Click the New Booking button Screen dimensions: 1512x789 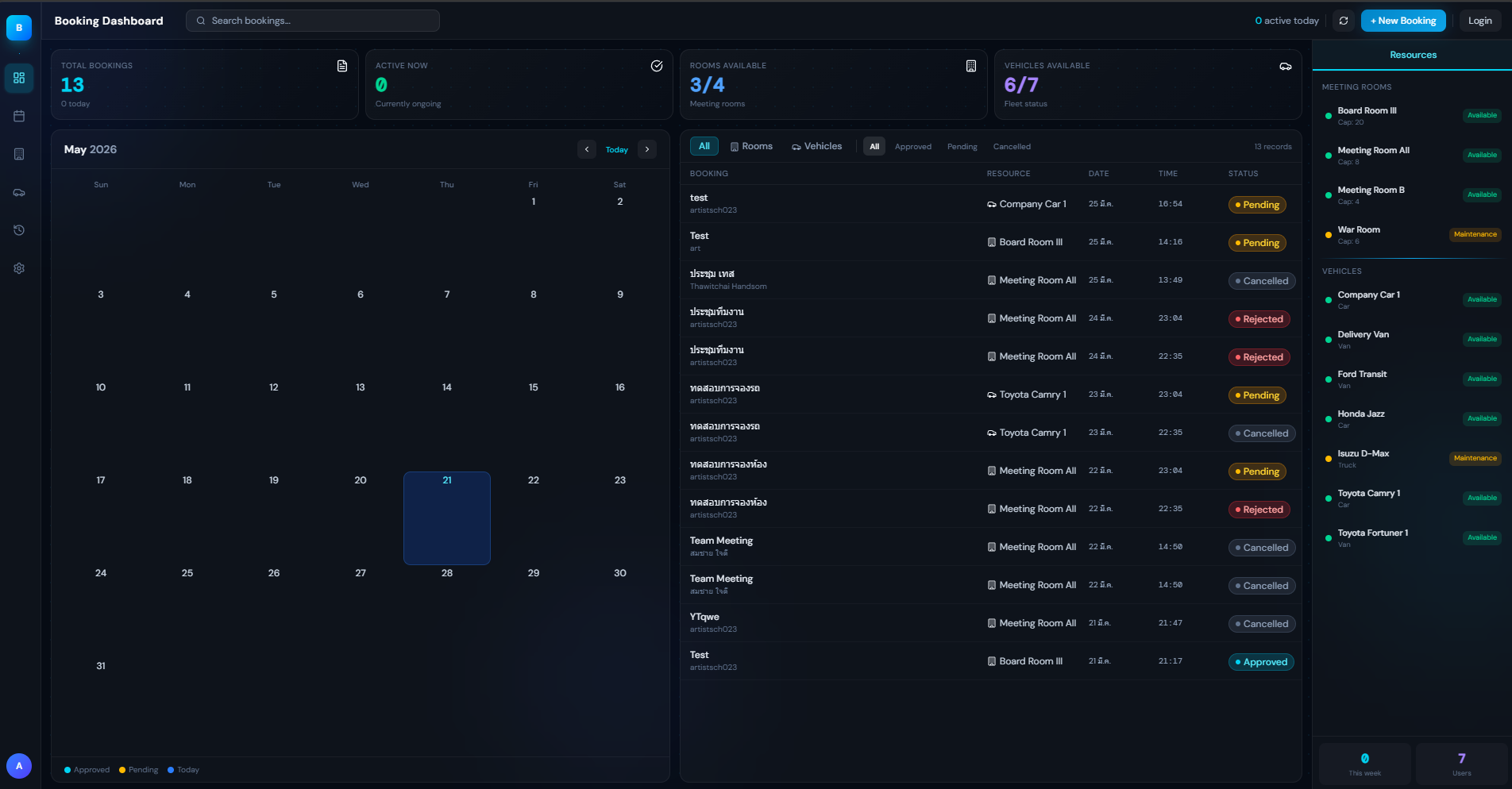pos(1403,21)
